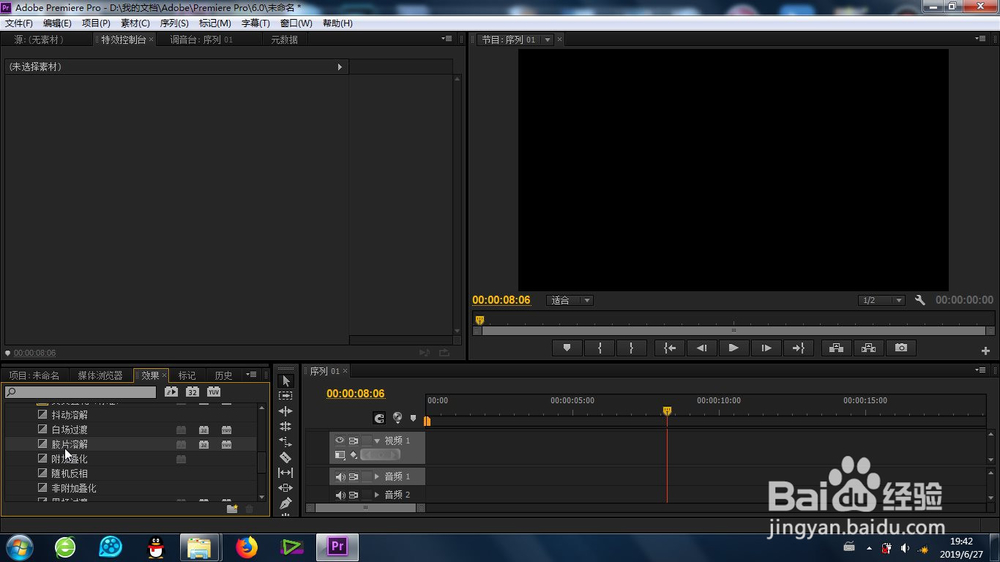The width and height of the screenshot is (1000, 562).
Task: Toggle Video 1 track output eye
Action: click(x=339, y=440)
